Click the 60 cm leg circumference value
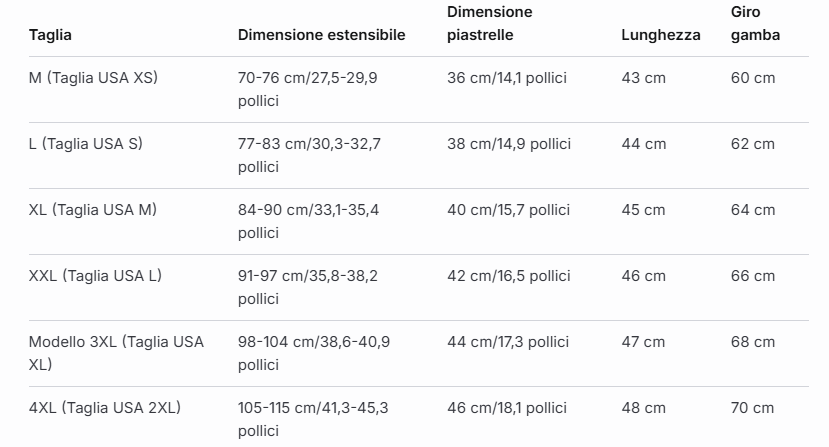 (753, 78)
